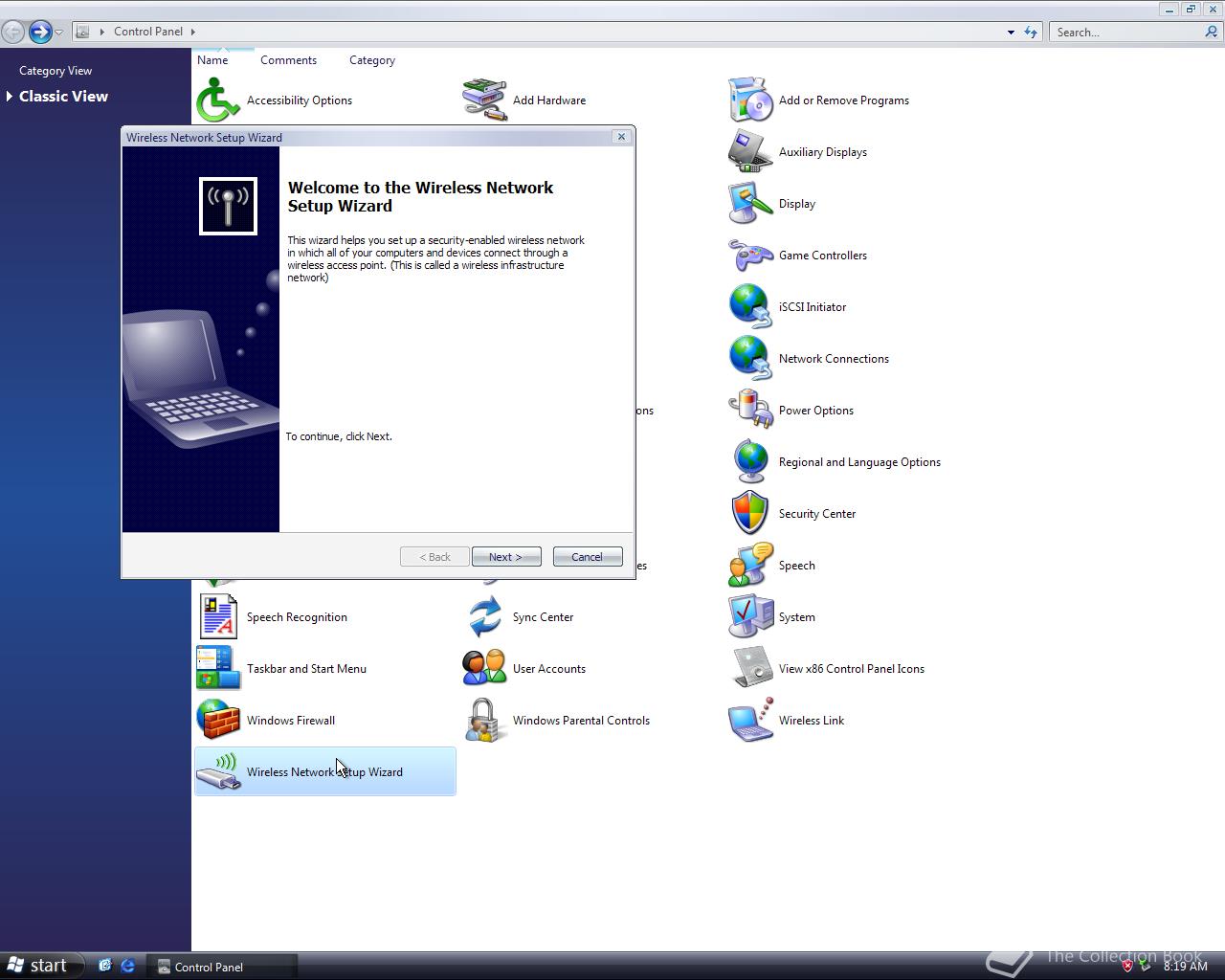Select Classic View in sidebar
Screen dimensions: 1225x980
tap(63, 97)
